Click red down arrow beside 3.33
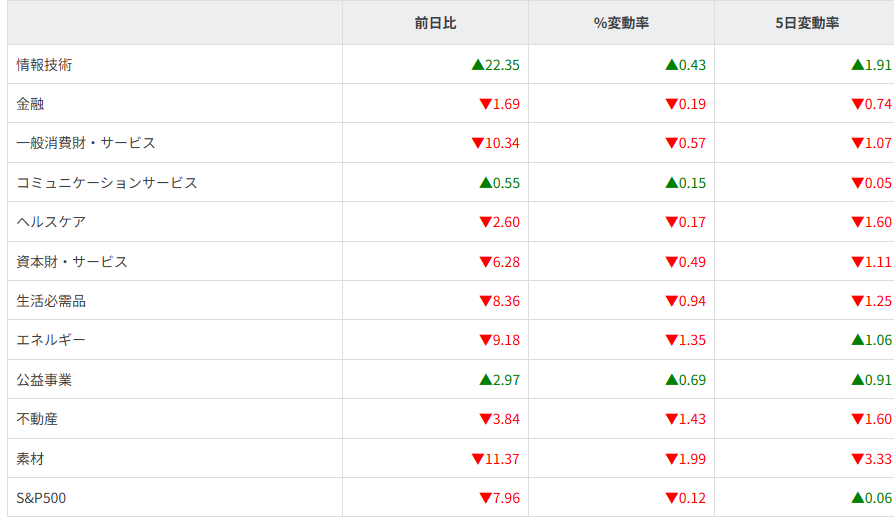The height and width of the screenshot is (532, 894). pyautogui.click(x=857, y=459)
